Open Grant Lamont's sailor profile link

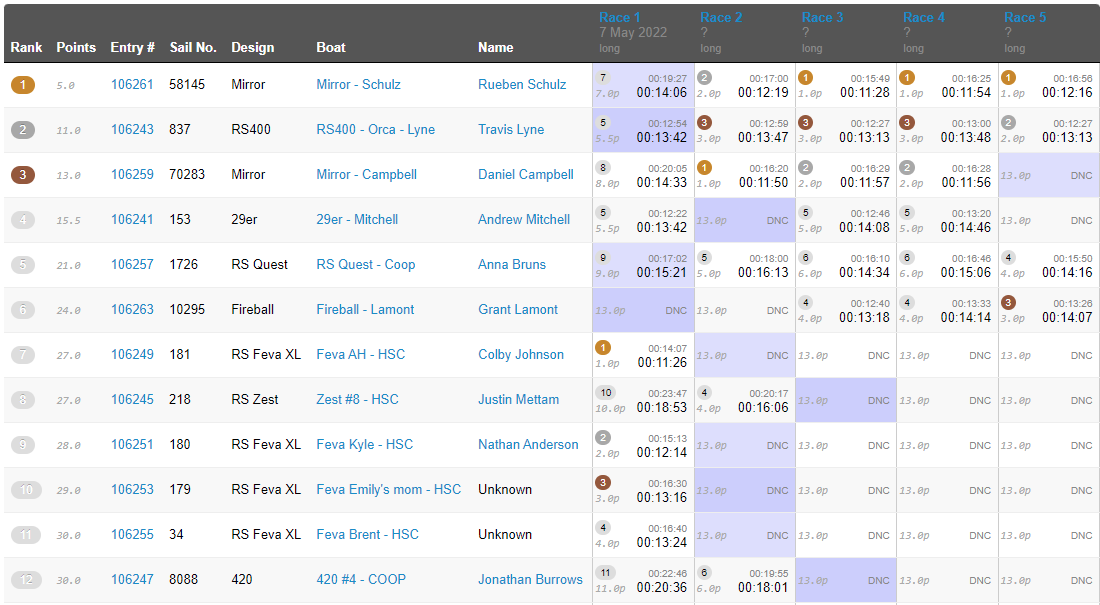[518, 309]
